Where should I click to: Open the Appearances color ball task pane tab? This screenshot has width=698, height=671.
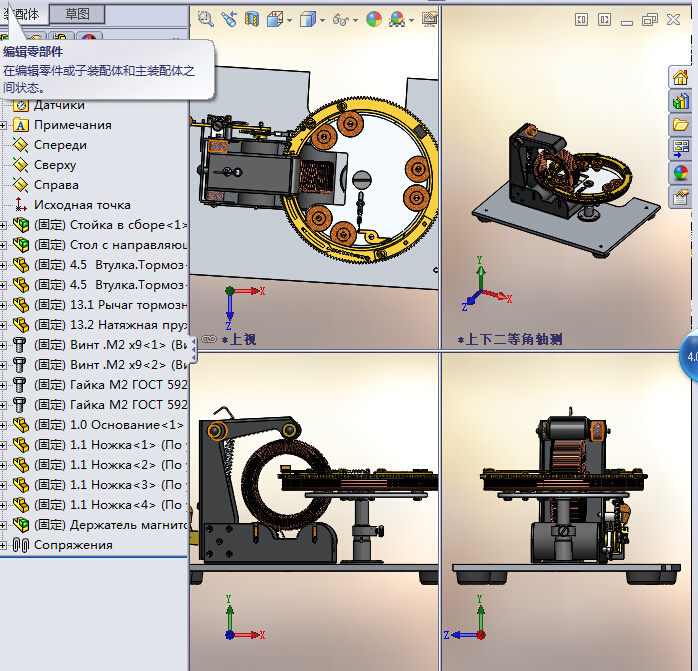pyautogui.click(x=680, y=173)
